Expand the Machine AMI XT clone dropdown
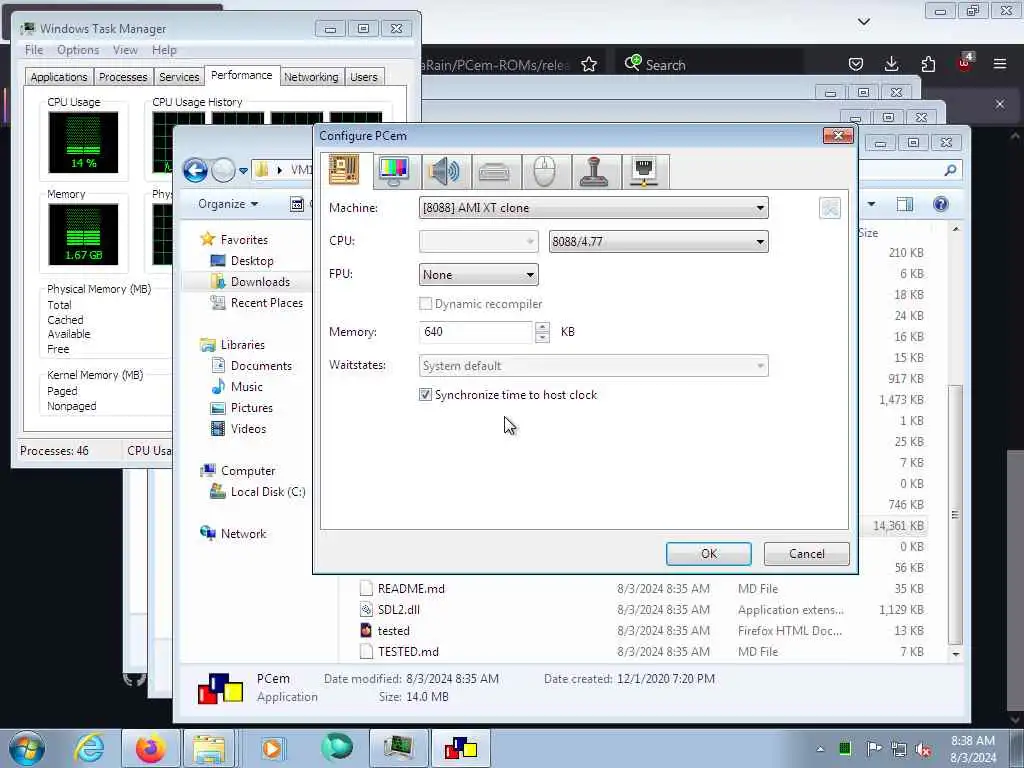Image resolution: width=1024 pixels, height=768 pixels. [x=593, y=208]
